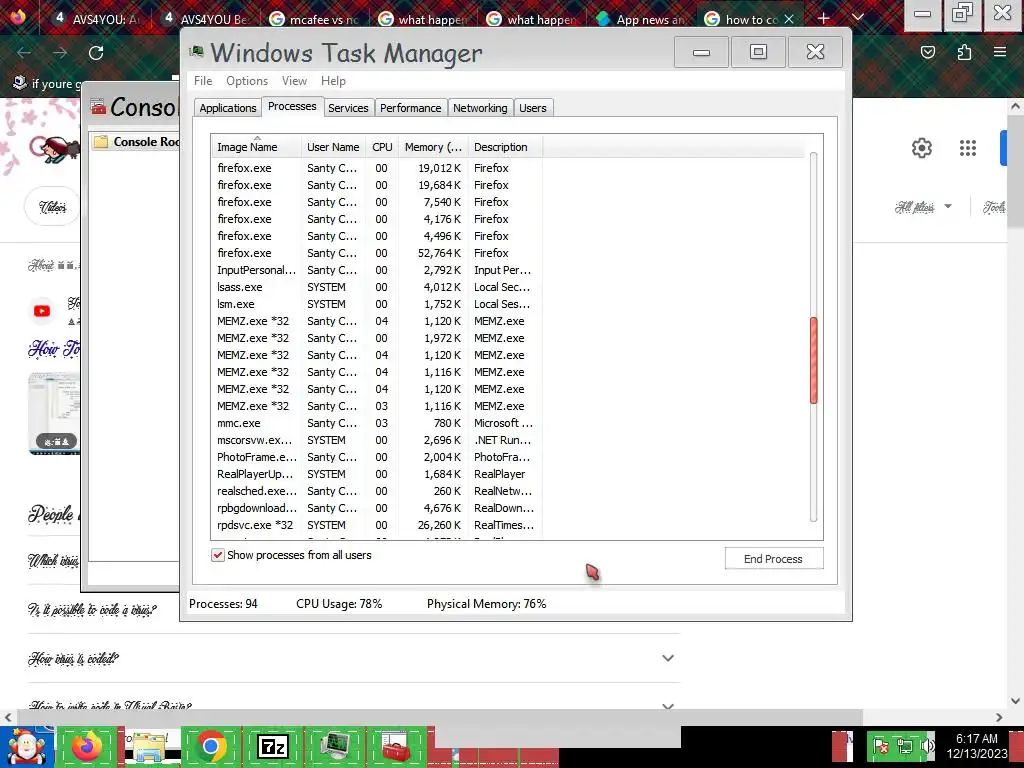The image size is (1024, 768).
Task: Click the browser horizontal scrollbar right arrow
Action: coord(999,717)
